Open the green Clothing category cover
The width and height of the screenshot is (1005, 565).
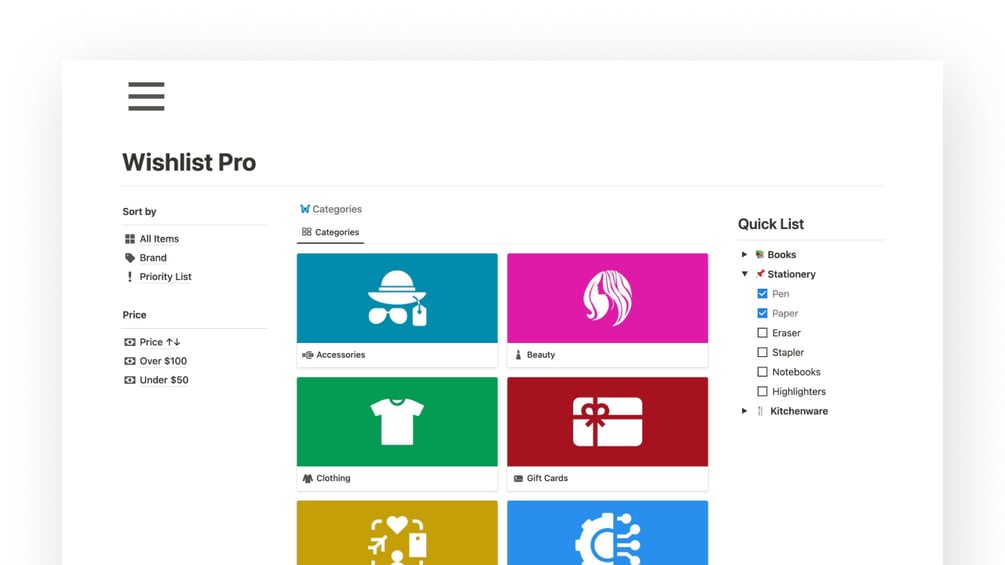click(x=397, y=422)
